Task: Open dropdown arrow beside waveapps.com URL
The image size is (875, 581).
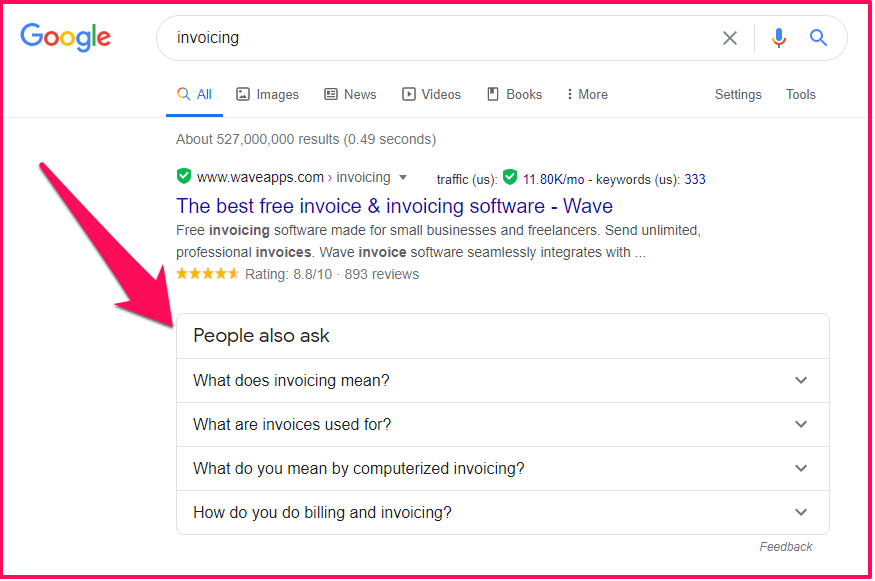Action: click(403, 178)
